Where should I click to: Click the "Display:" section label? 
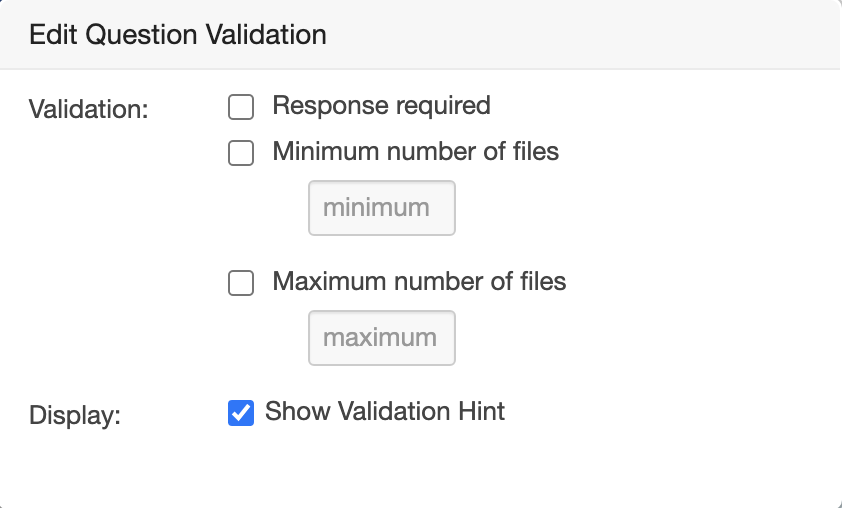tap(75, 415)
